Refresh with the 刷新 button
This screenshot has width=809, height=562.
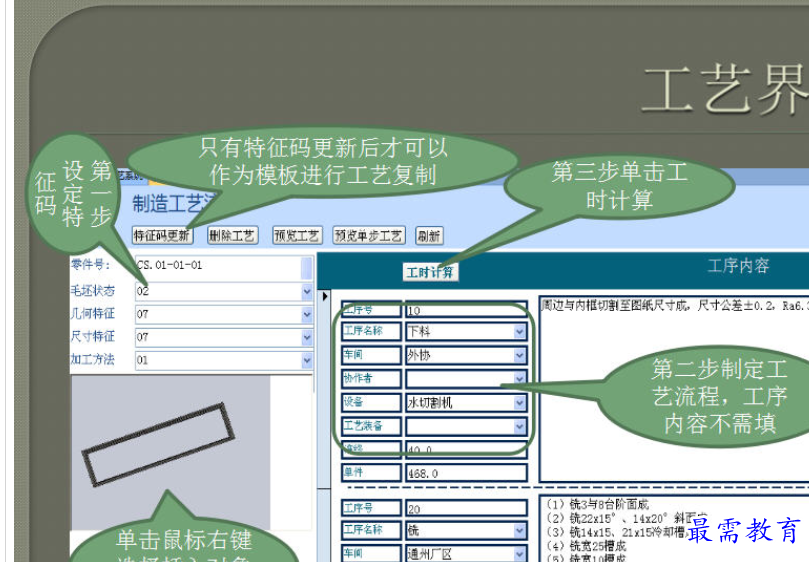click(x=429, y=236)
